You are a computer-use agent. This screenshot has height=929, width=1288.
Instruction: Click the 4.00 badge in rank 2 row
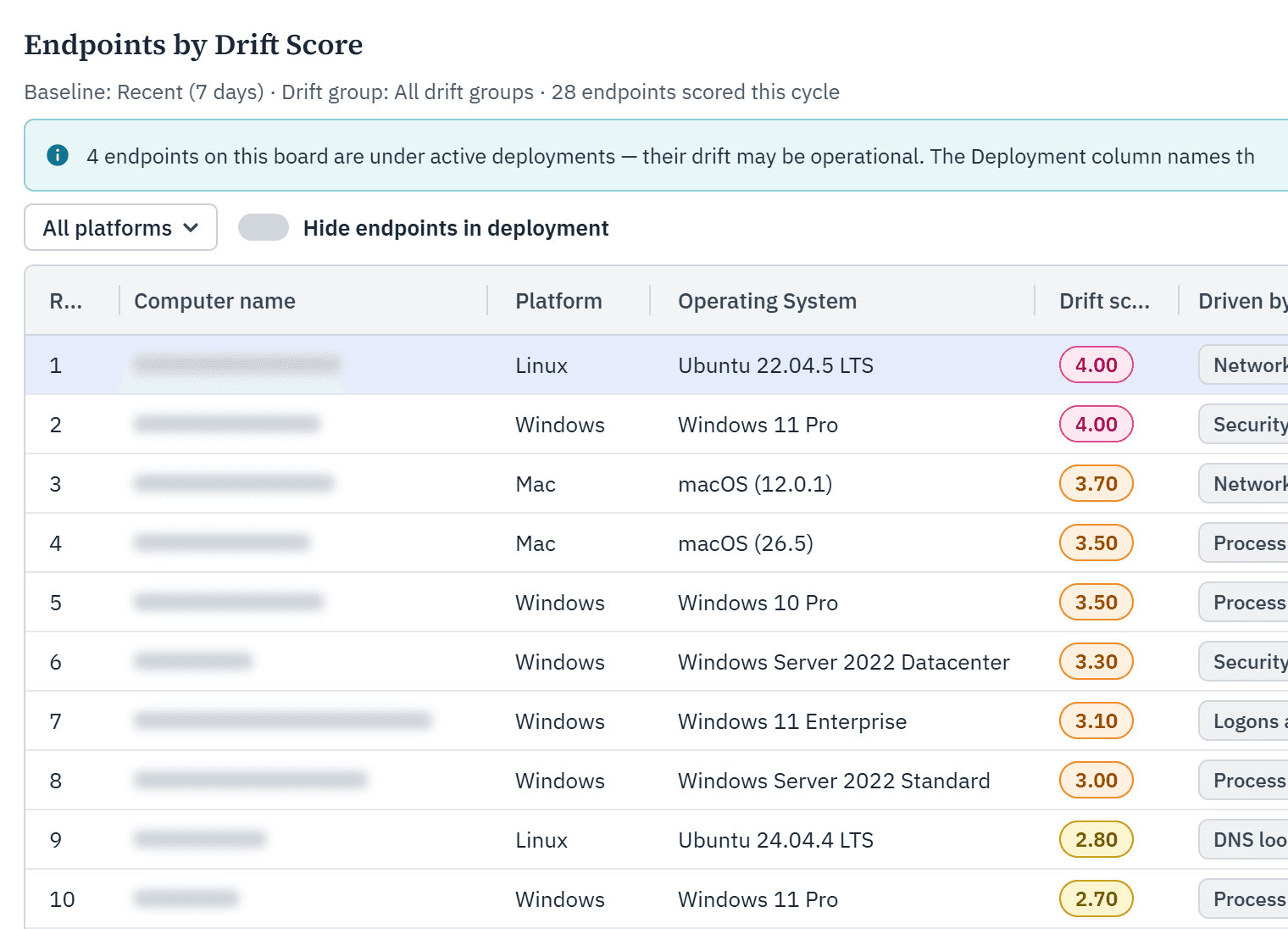pos(1096,424)
